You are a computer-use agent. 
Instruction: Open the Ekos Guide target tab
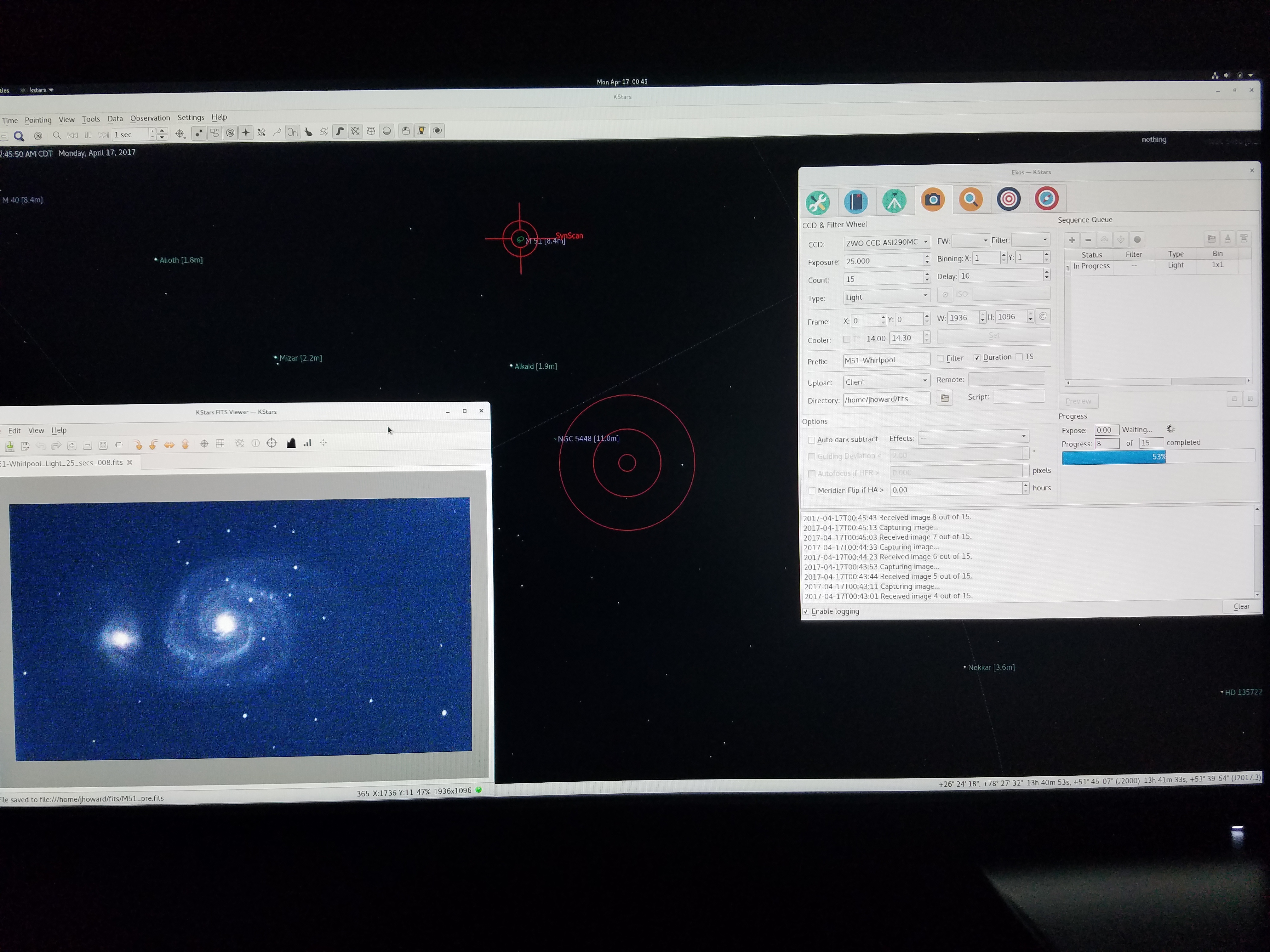click(x=1047, y=199)
